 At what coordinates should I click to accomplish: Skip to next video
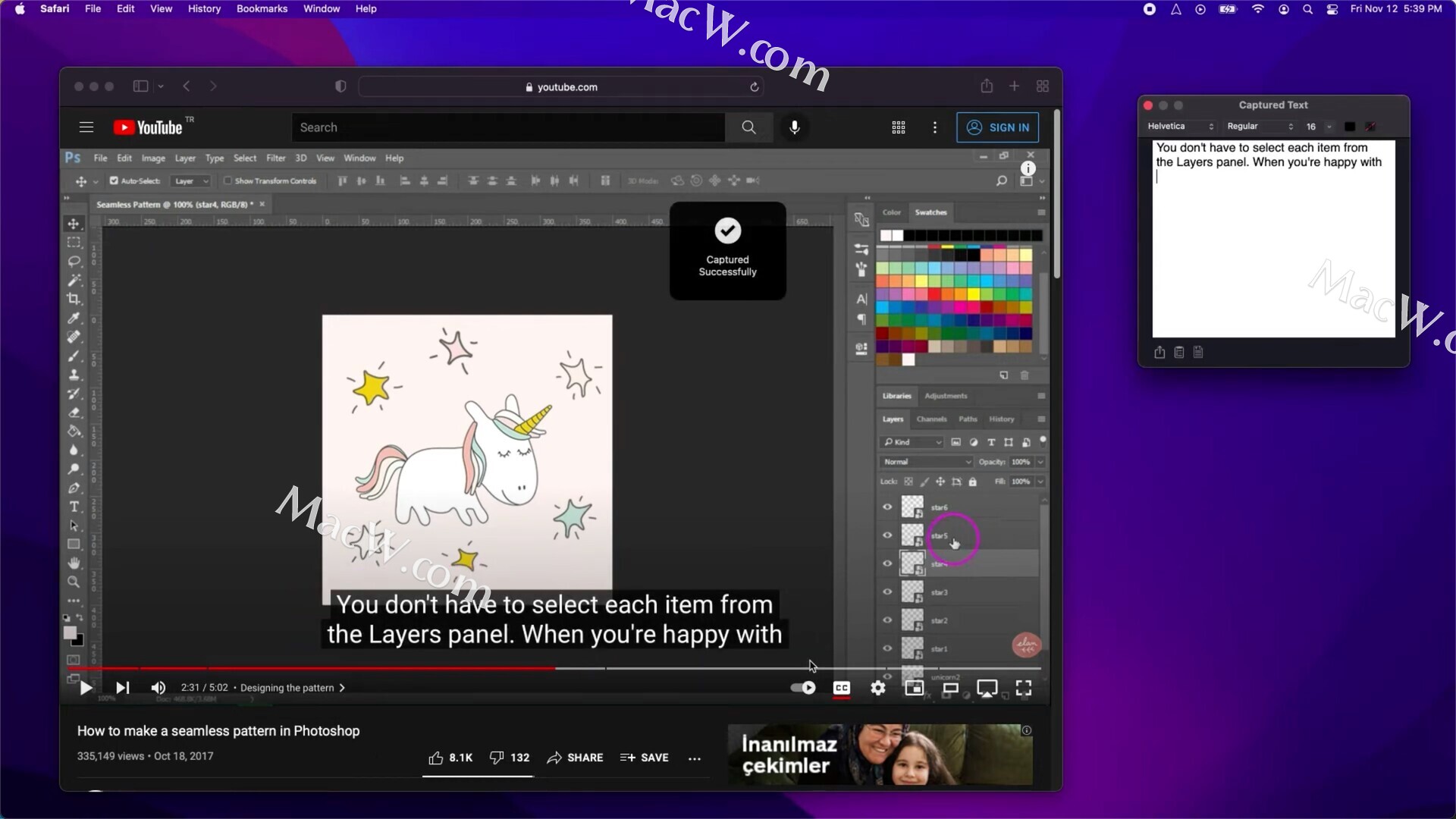pyautogui.click(x=122, y=688)
